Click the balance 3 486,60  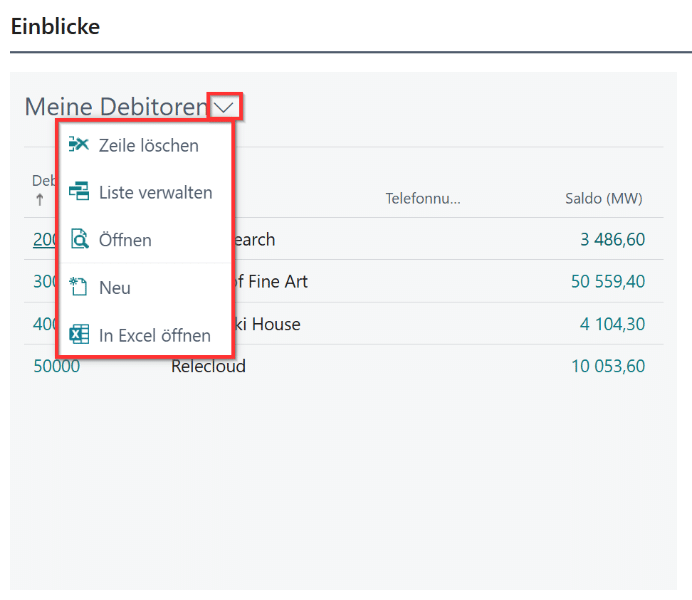[x=612, y=240]
